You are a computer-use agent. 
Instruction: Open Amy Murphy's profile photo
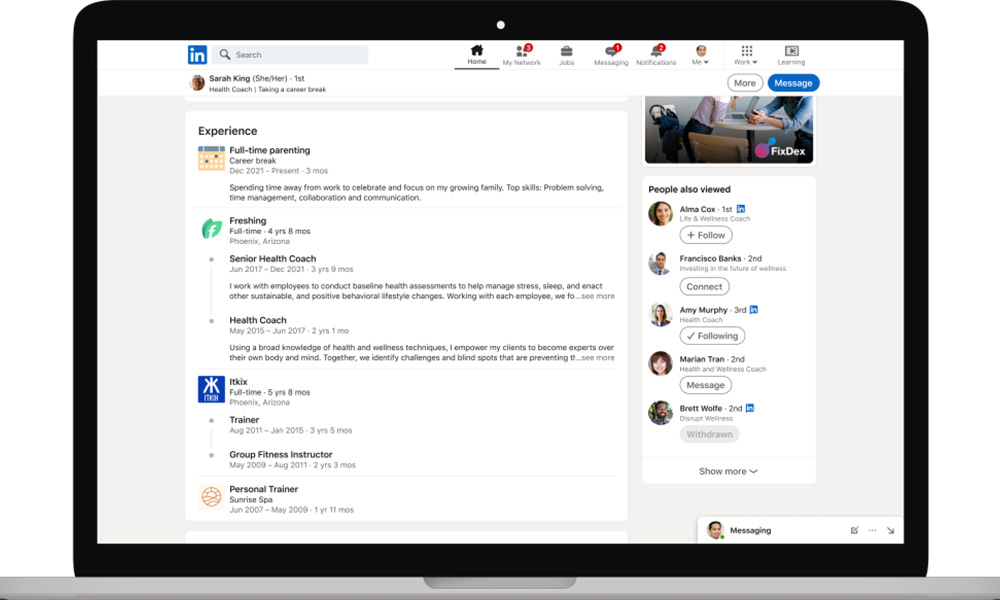(x=660, y=314)
